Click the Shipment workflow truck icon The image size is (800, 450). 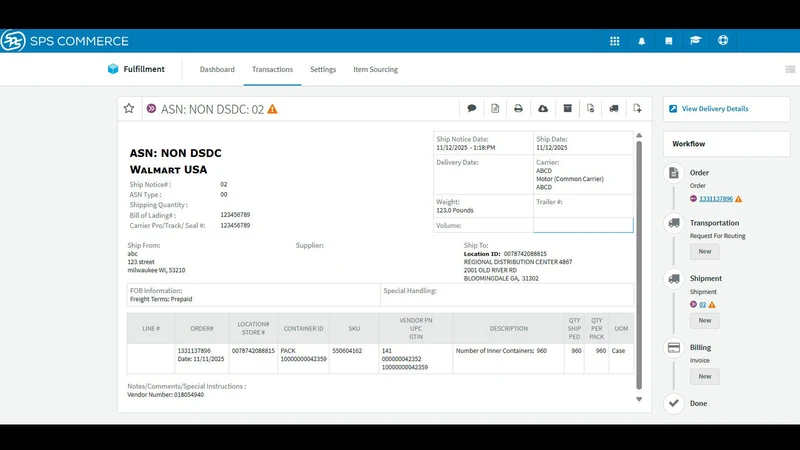pos(674,279)
